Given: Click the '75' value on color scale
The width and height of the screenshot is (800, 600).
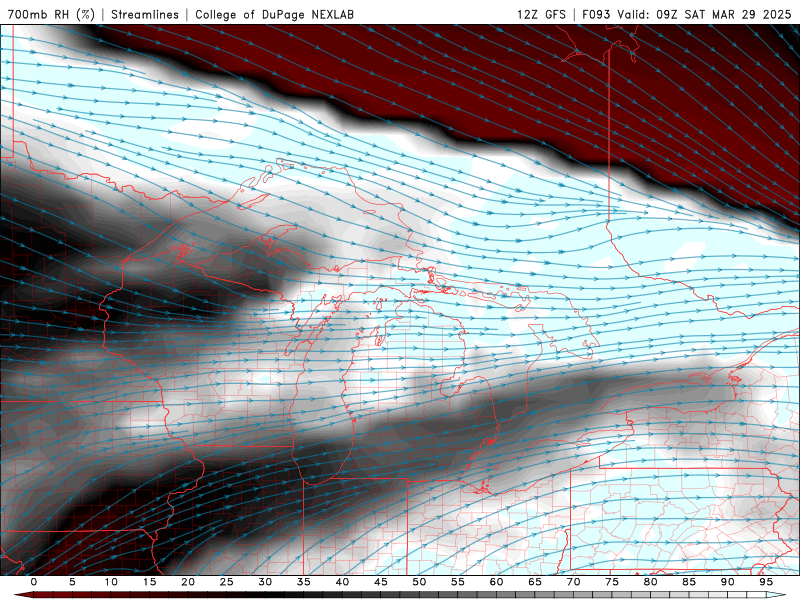Looking at the screenshot, I should (x=612, y=582).
